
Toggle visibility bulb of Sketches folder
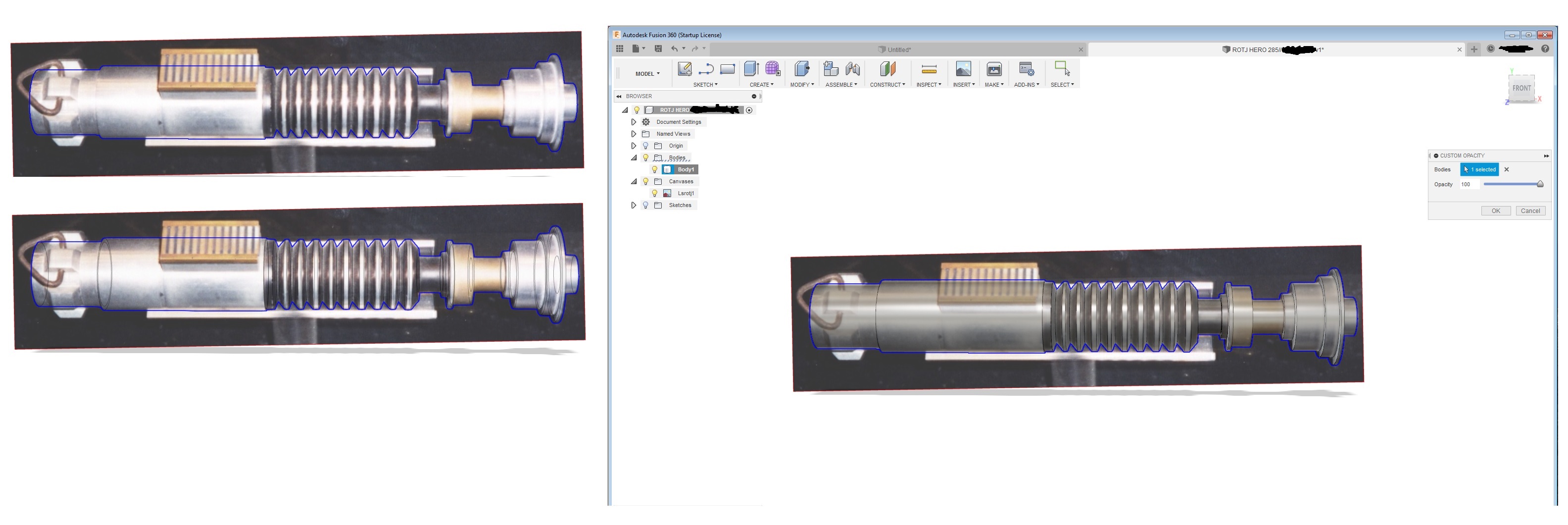coord(646,205)
